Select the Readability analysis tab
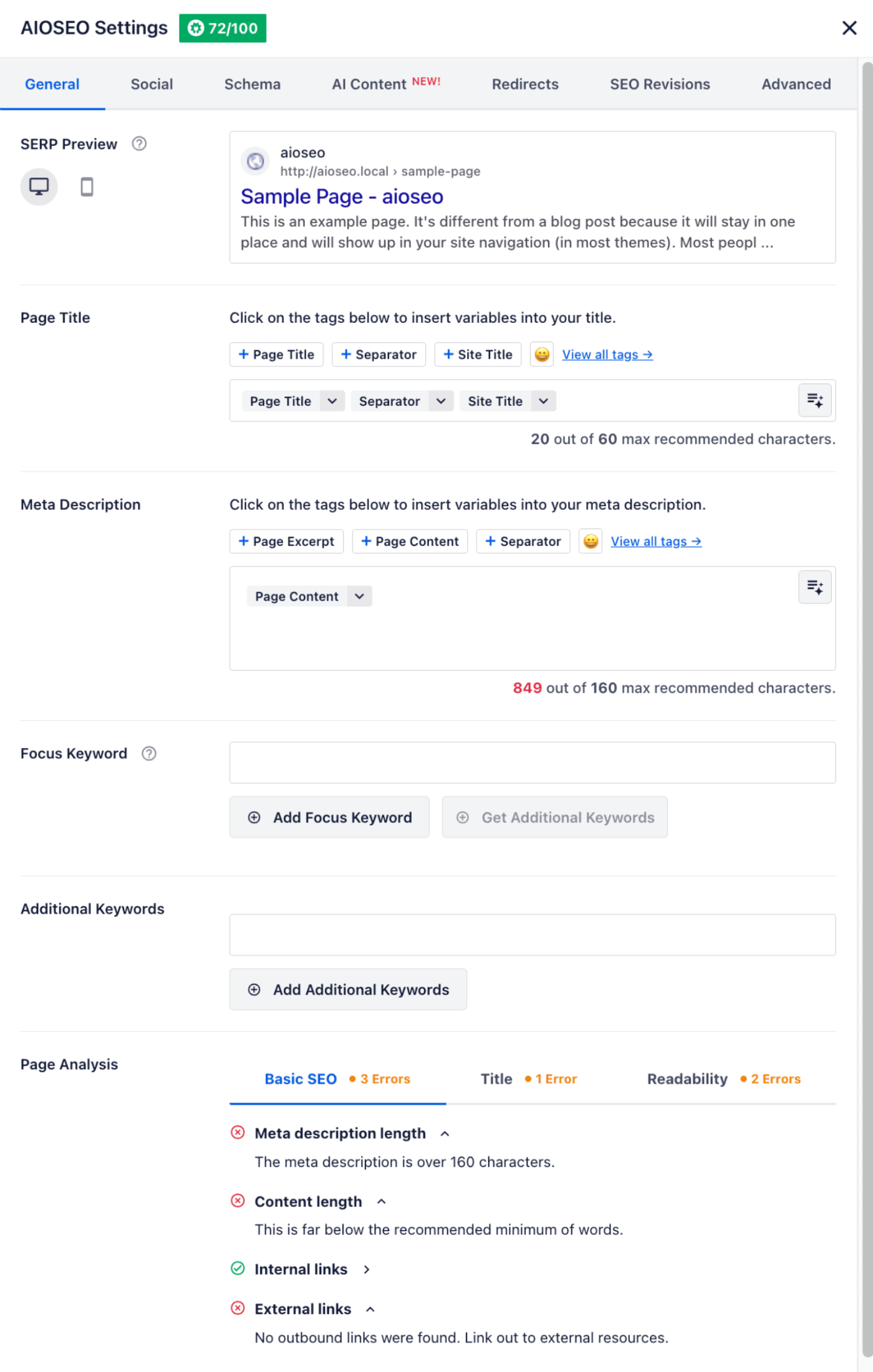The height and width of the screenshot is (1372, 873). tap(724, 1080)
